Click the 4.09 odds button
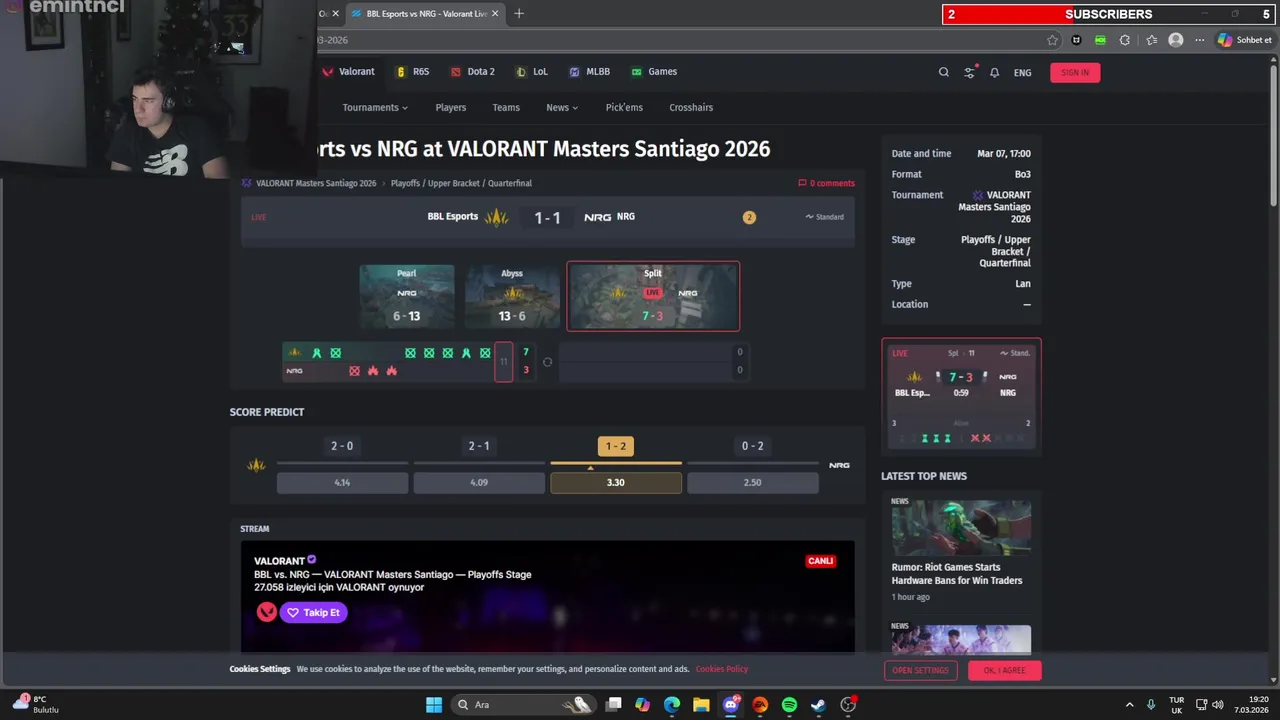The height and width of the screenshot is (720, 1280). [479, 482]
